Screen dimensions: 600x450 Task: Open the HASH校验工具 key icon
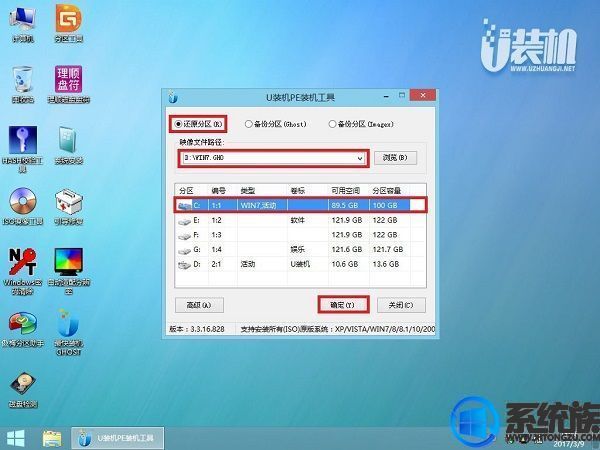point(23,148)
